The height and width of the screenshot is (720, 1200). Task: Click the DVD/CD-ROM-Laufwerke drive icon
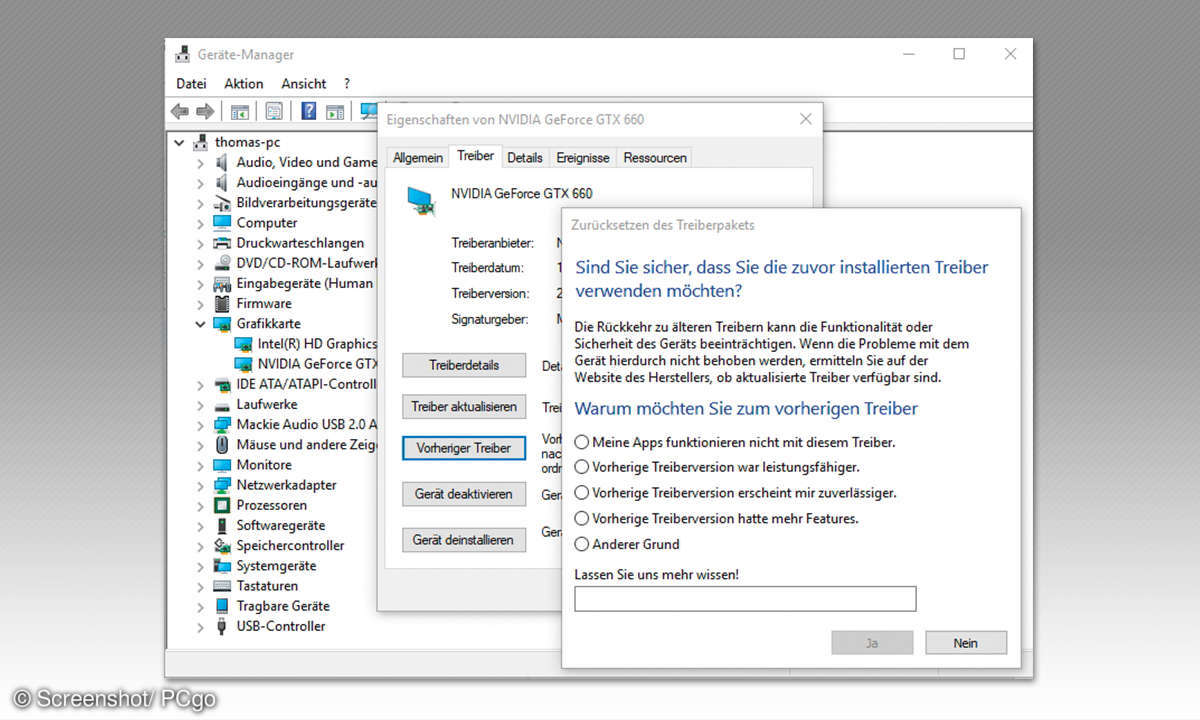[222, 263]
